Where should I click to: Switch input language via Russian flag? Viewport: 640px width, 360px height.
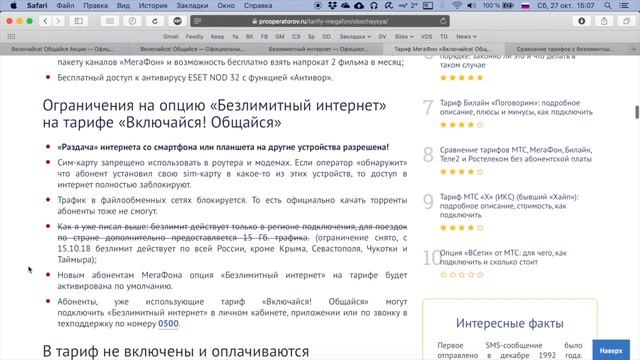(525, 5)
